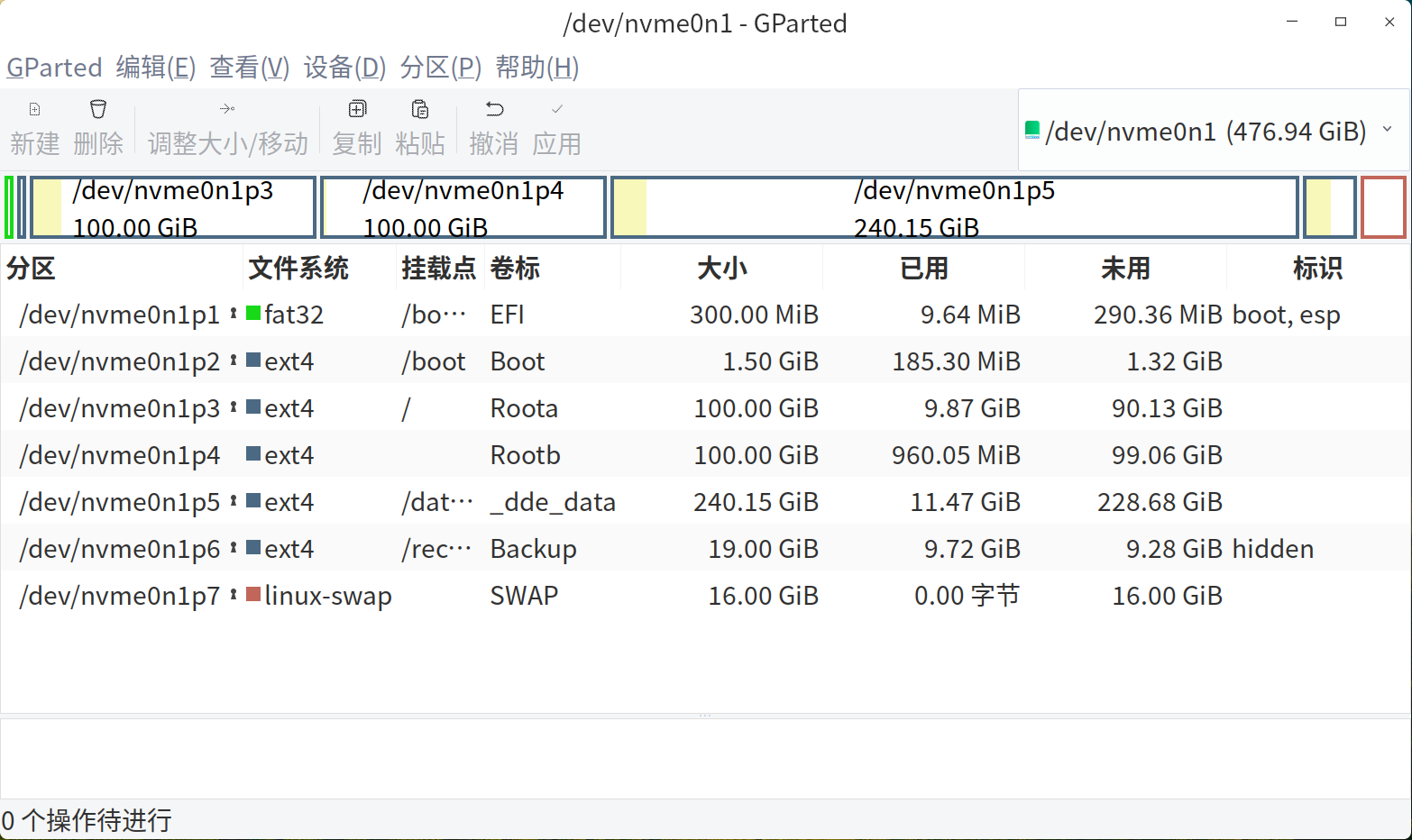This screenshot has height=840, width=1412.
Task: Click the 卷标 column header
Action: tap(515, 268)
